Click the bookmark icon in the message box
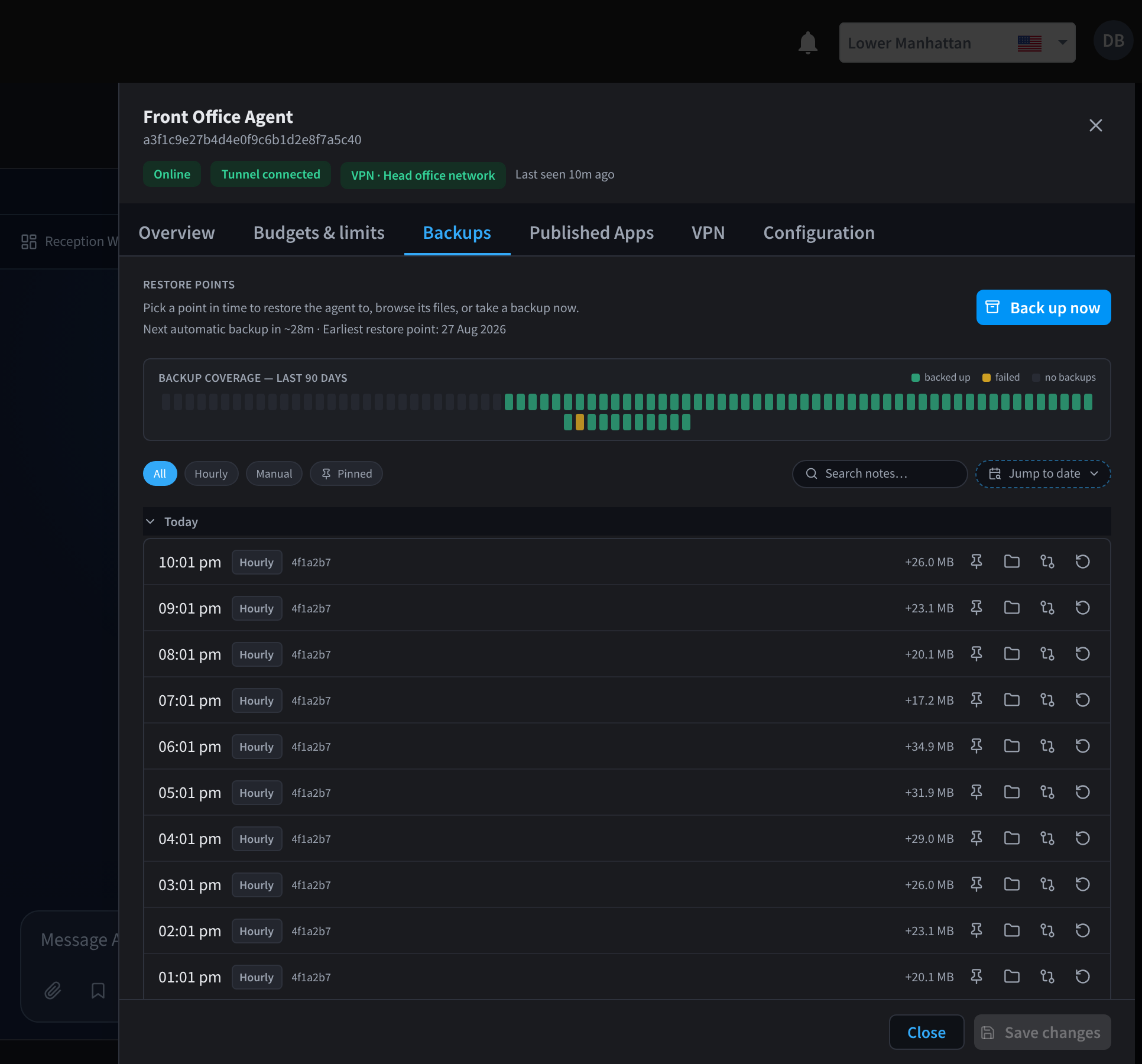 click(98, 990)
